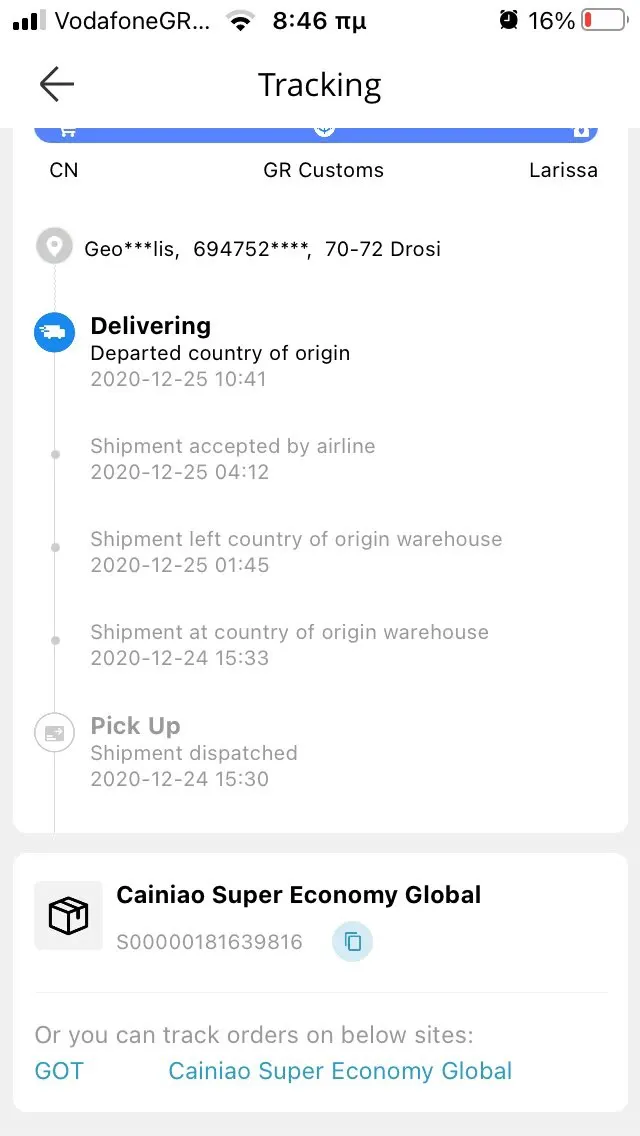Tap the customs icon on progress bar

pyautogui.click(x=323, y=130)
